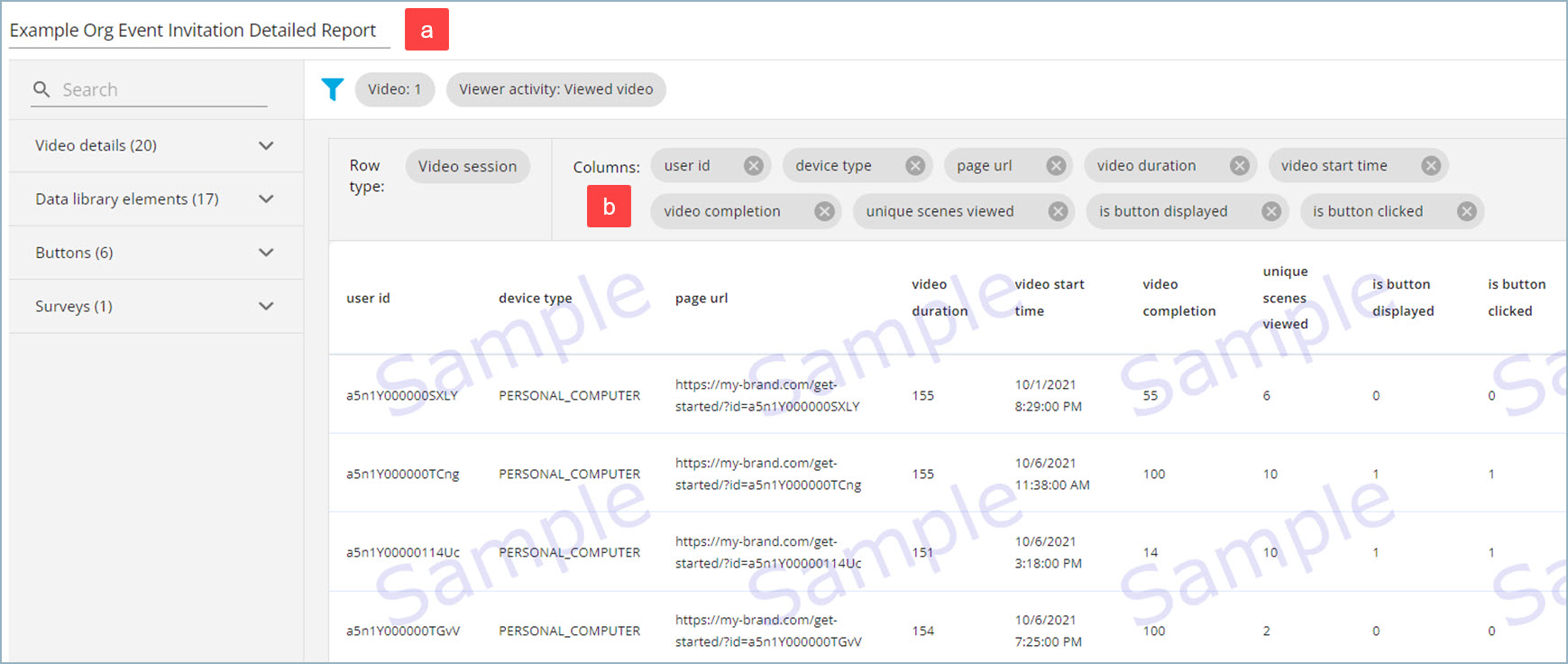The height and width of the screenshot is (664, 1568).
Task: Sort by is button displayed header
Action: pyautogui.click(x=1403, y=297)
